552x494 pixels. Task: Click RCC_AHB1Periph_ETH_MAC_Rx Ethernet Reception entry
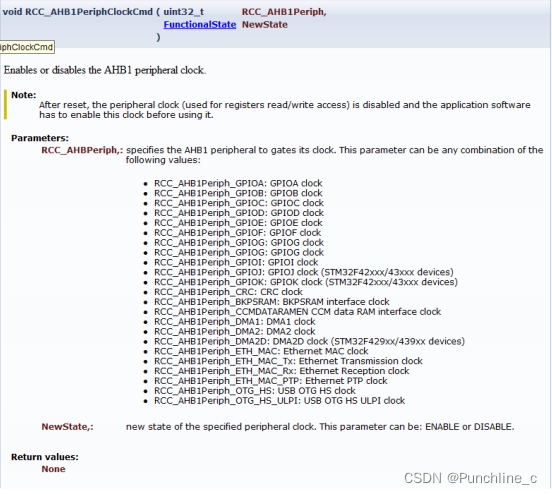pyautogui.click(x=282, y=371)
